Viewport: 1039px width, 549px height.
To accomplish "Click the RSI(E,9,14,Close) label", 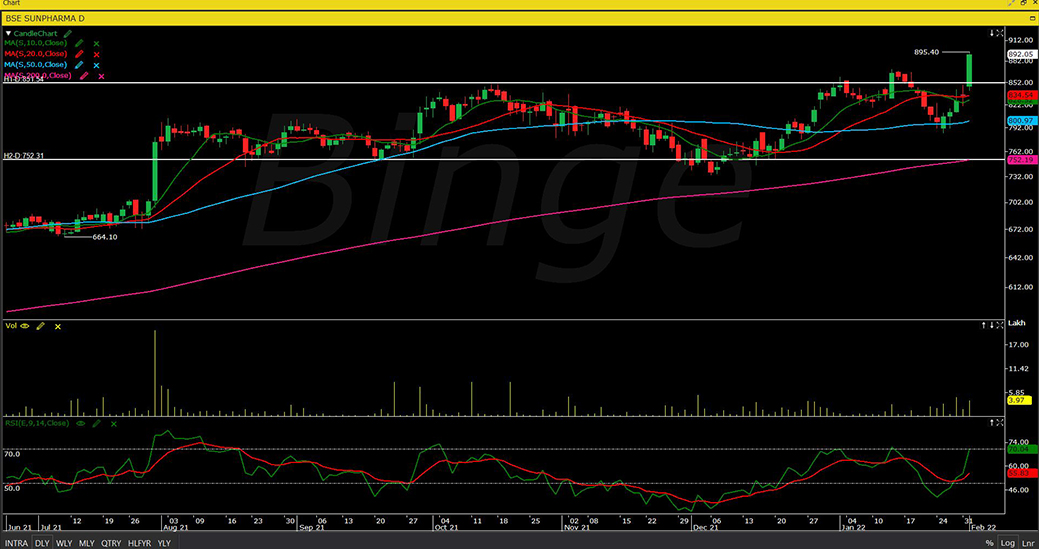I will [x=37, y=423].
